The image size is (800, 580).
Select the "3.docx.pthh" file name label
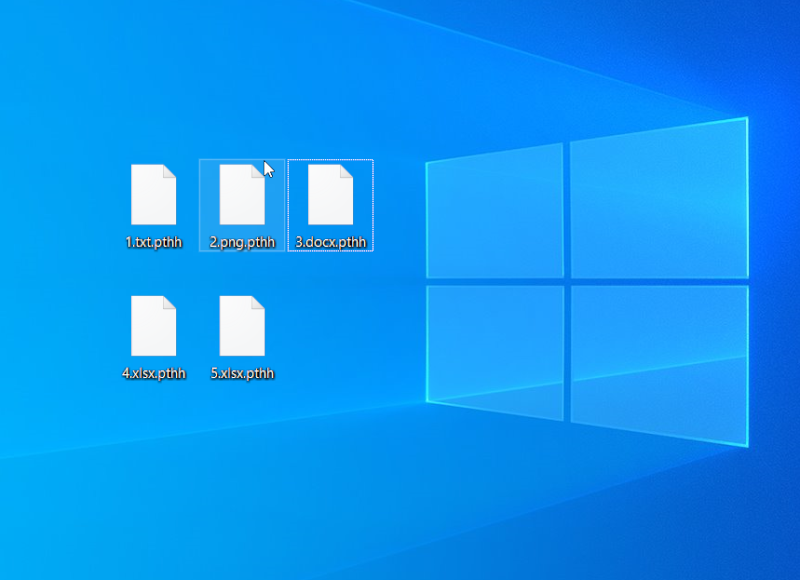coord(330,242)
